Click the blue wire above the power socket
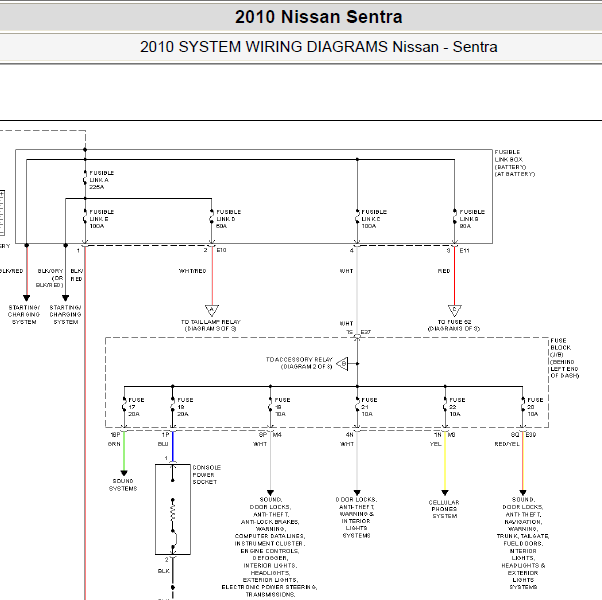Screen dimensions: 602x600 (x=173, y=446)
